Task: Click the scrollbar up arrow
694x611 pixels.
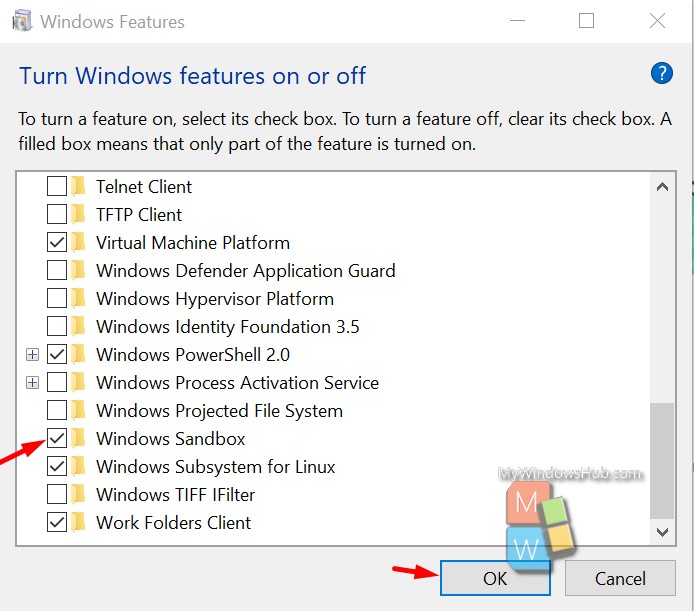Action: pyautogui.click(x=662, y=187)
